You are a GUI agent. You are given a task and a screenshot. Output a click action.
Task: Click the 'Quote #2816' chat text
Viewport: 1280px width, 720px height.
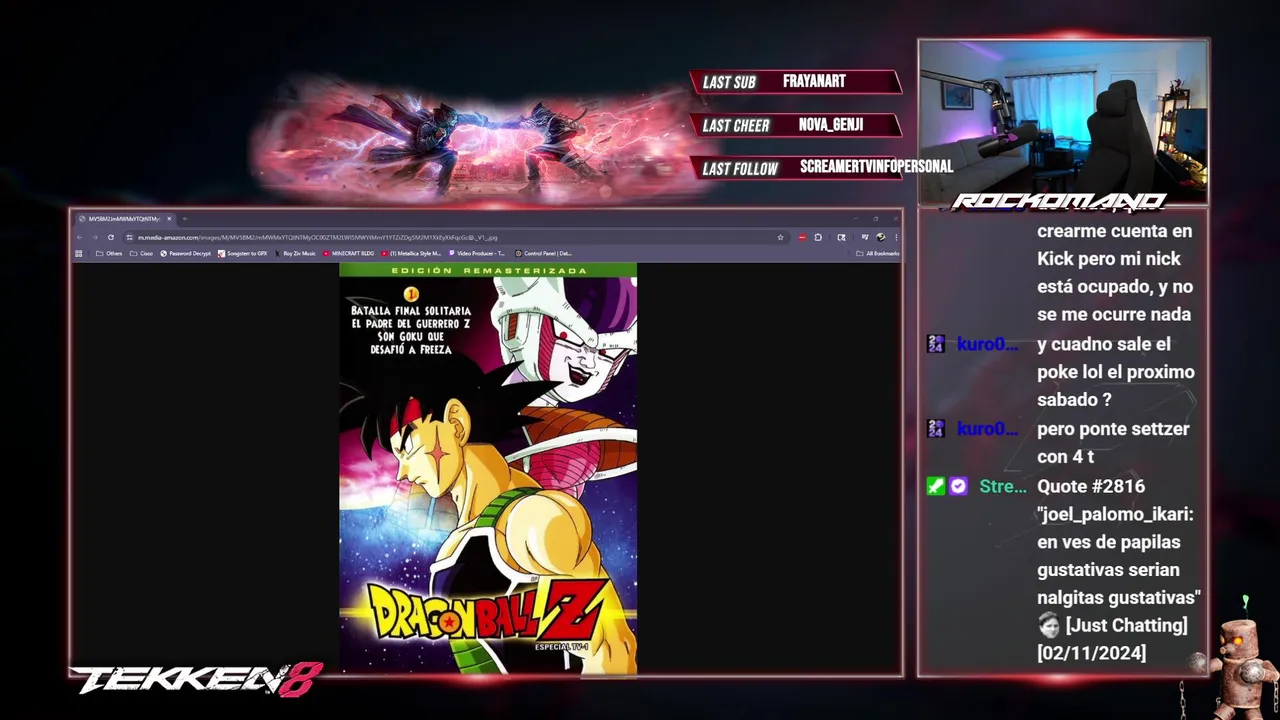[x=1091, y=486]
